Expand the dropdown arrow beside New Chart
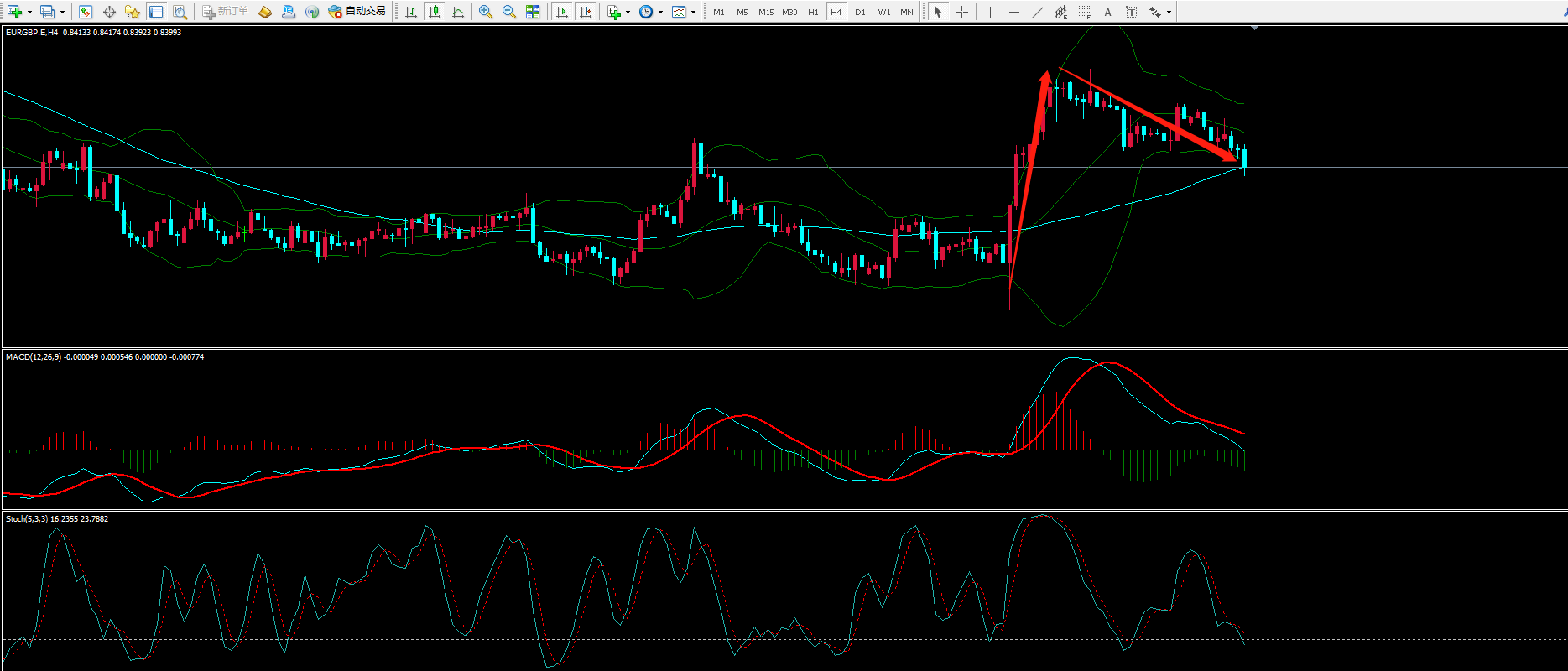Viewport: 1568px width, 671px height. tap(29, 12)
